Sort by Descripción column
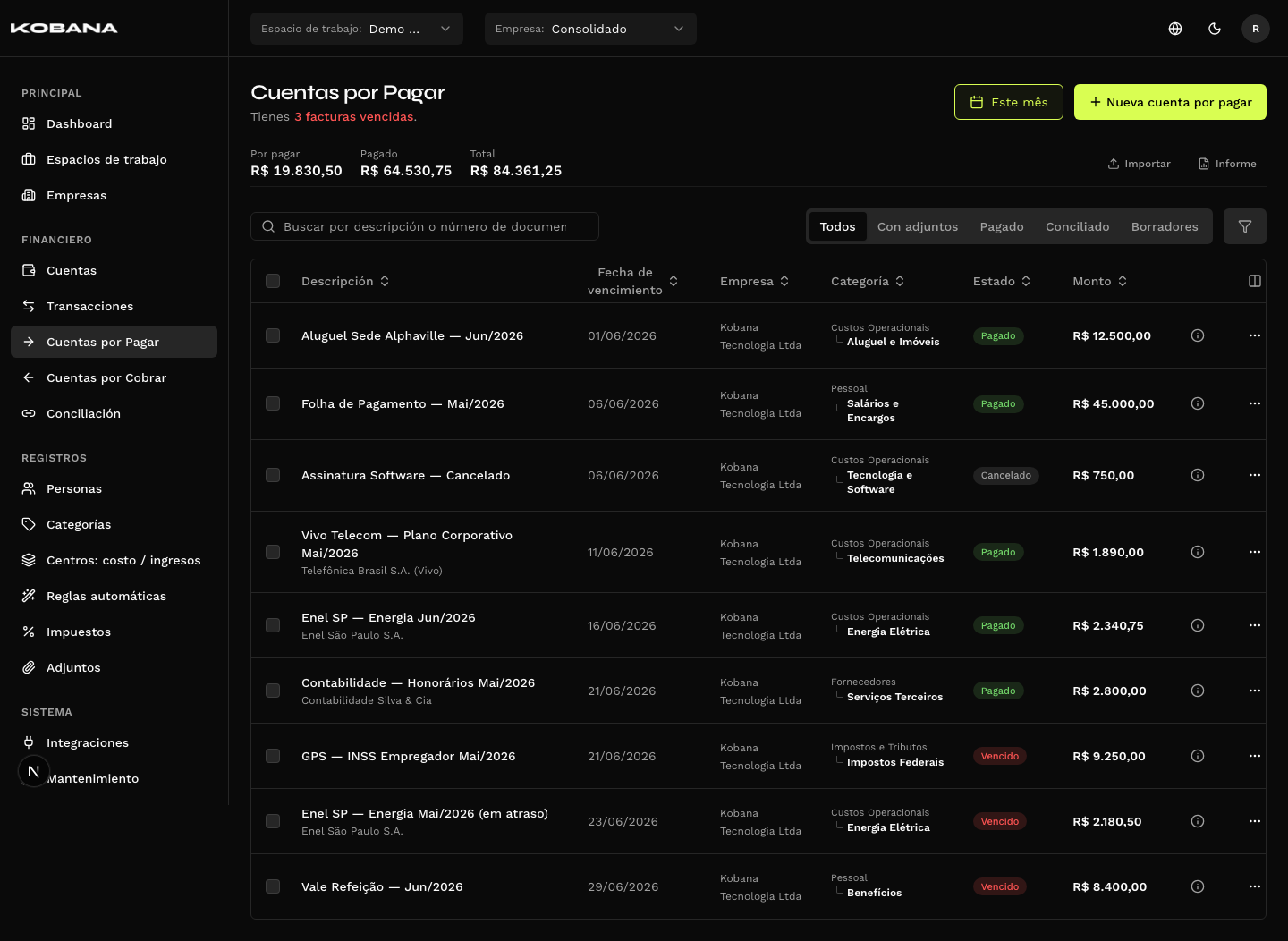1288x941 pixels. click(345, 281)
